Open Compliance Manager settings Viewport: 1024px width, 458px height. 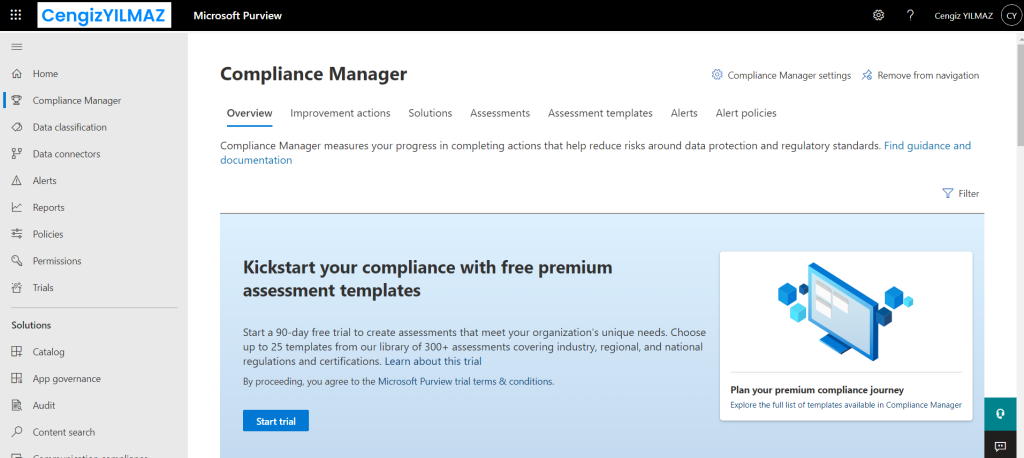[x=781, y=75]
